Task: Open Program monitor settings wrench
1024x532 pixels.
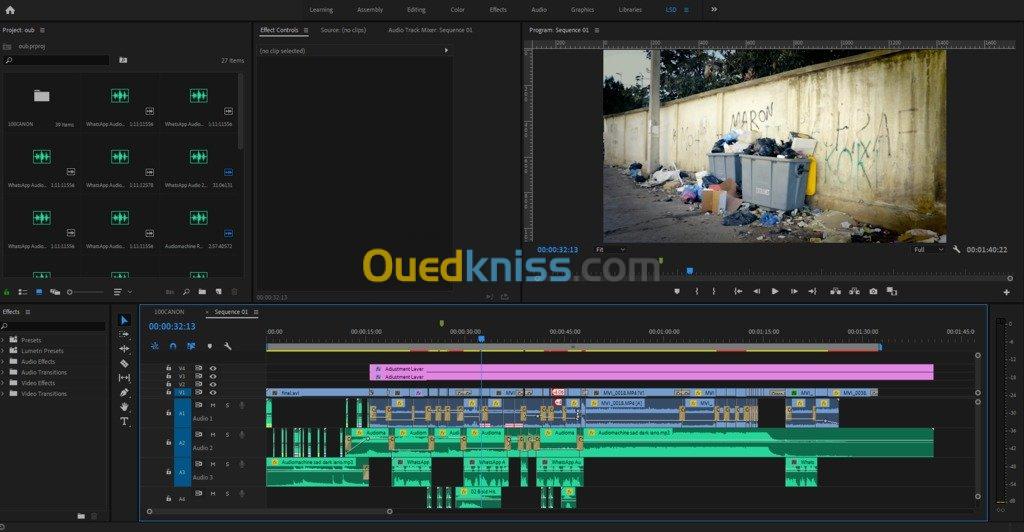Action: [x=957, y=249]
